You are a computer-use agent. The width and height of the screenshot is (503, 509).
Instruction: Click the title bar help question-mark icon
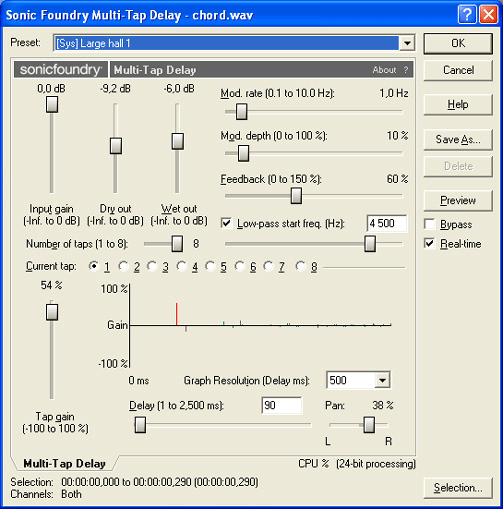pos(467,15)
